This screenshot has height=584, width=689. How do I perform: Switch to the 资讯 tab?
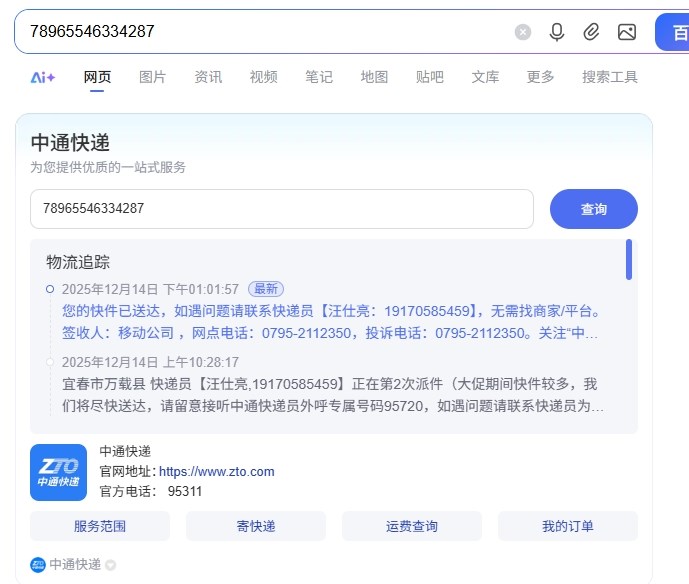208,77
